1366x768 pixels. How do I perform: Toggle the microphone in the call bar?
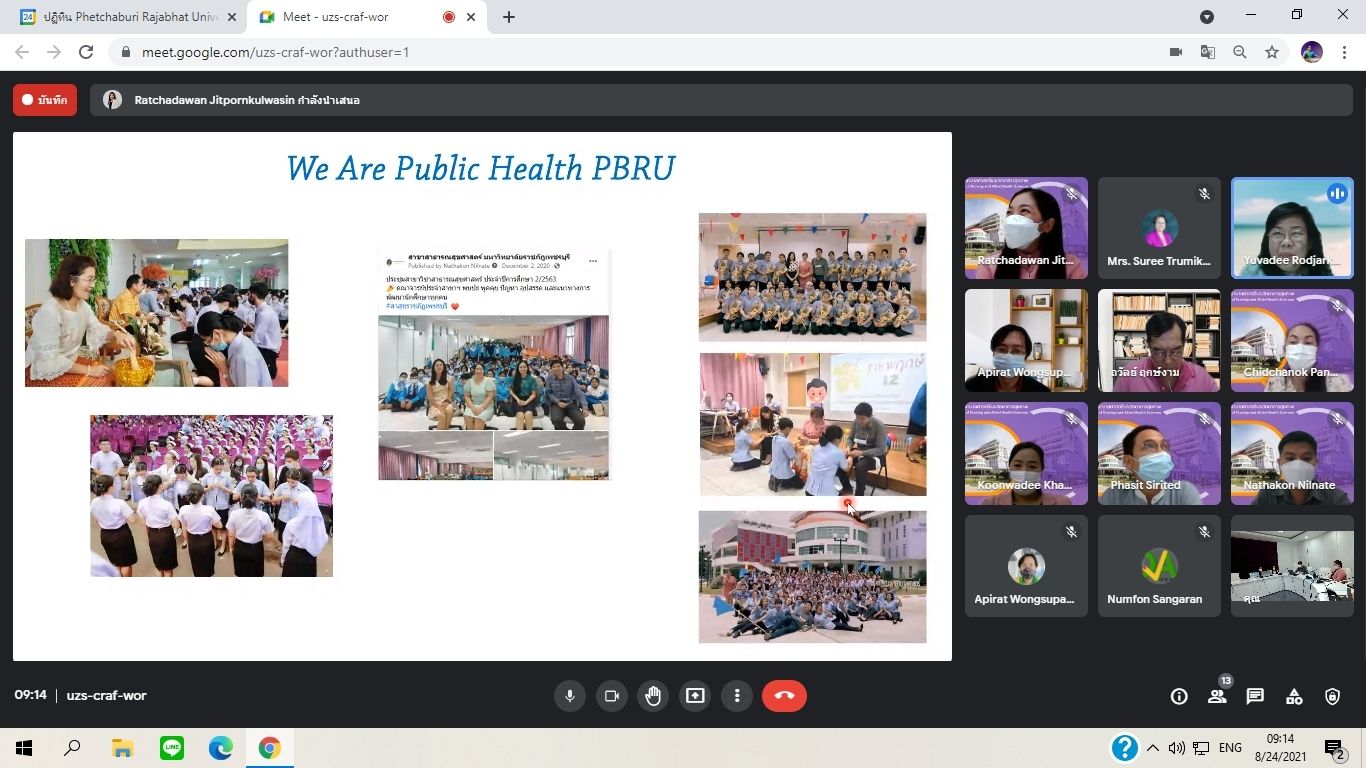[570, 696]
